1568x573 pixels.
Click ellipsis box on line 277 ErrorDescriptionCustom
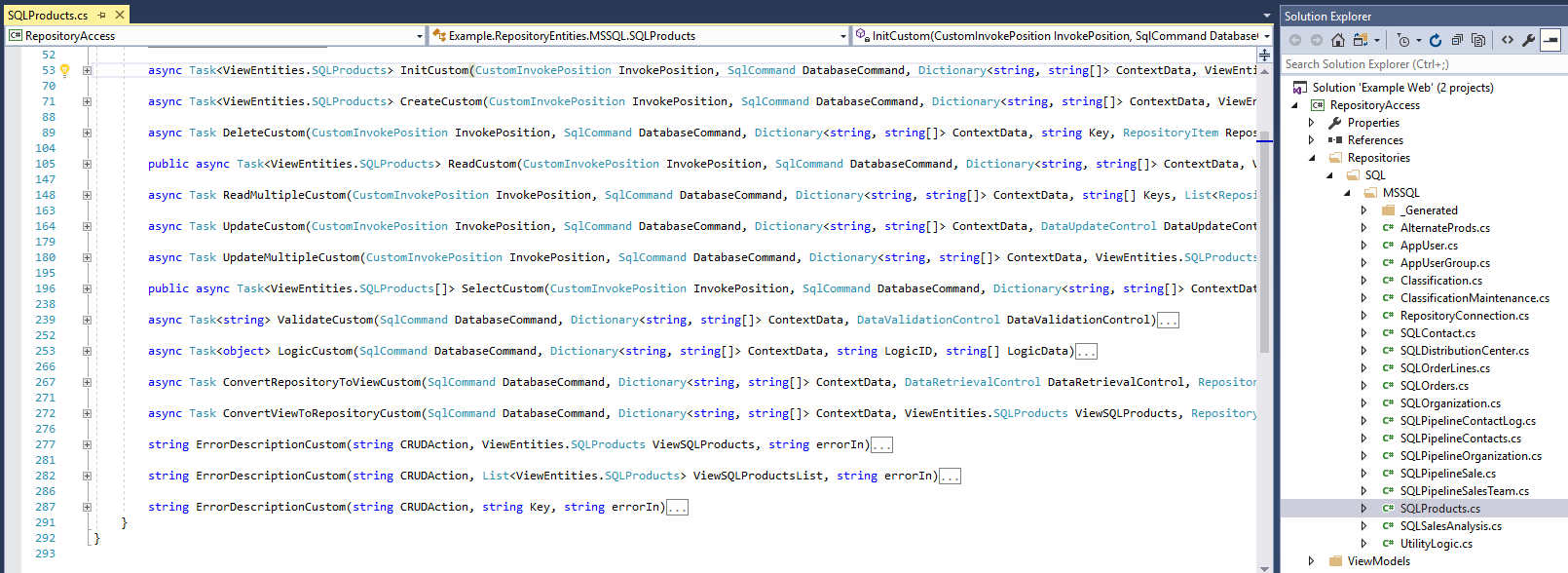coord(881,445)
